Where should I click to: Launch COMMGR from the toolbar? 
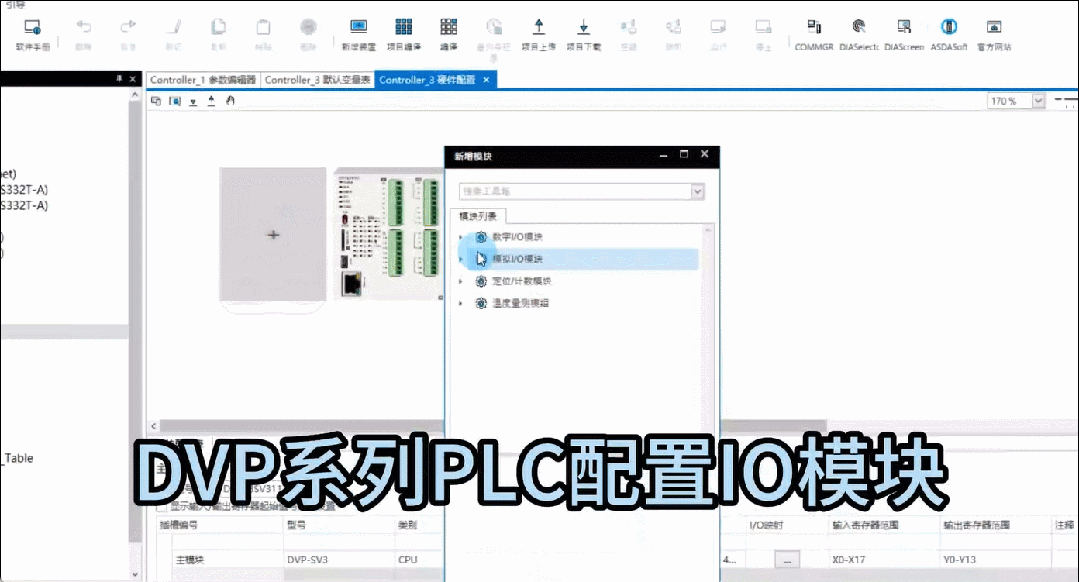[814, 33]
